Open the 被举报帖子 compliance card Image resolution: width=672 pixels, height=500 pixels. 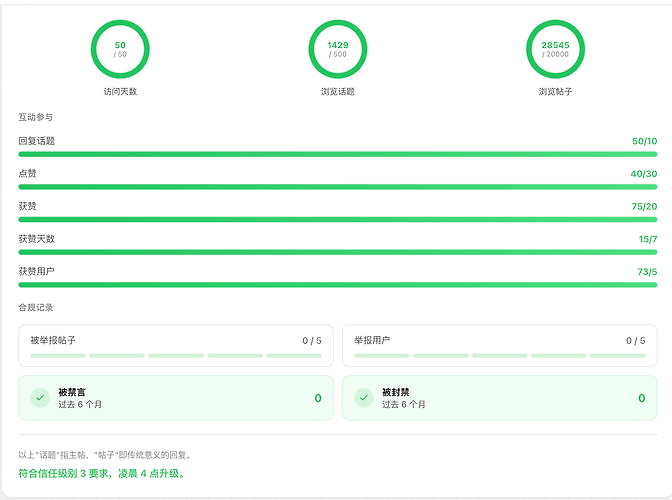click(x=176, y=346)
